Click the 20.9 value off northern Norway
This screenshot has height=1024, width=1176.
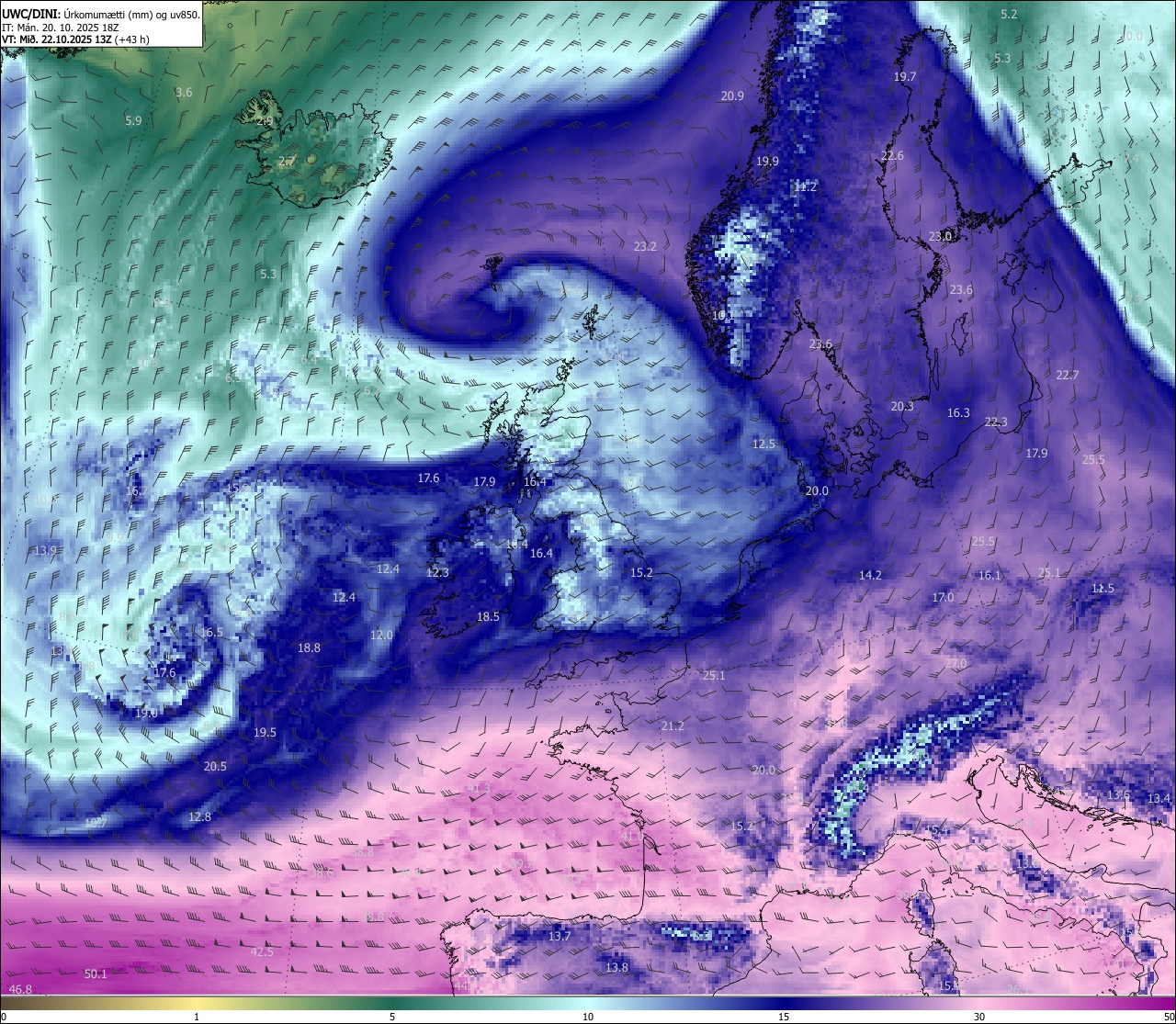(x=732, y=96)
